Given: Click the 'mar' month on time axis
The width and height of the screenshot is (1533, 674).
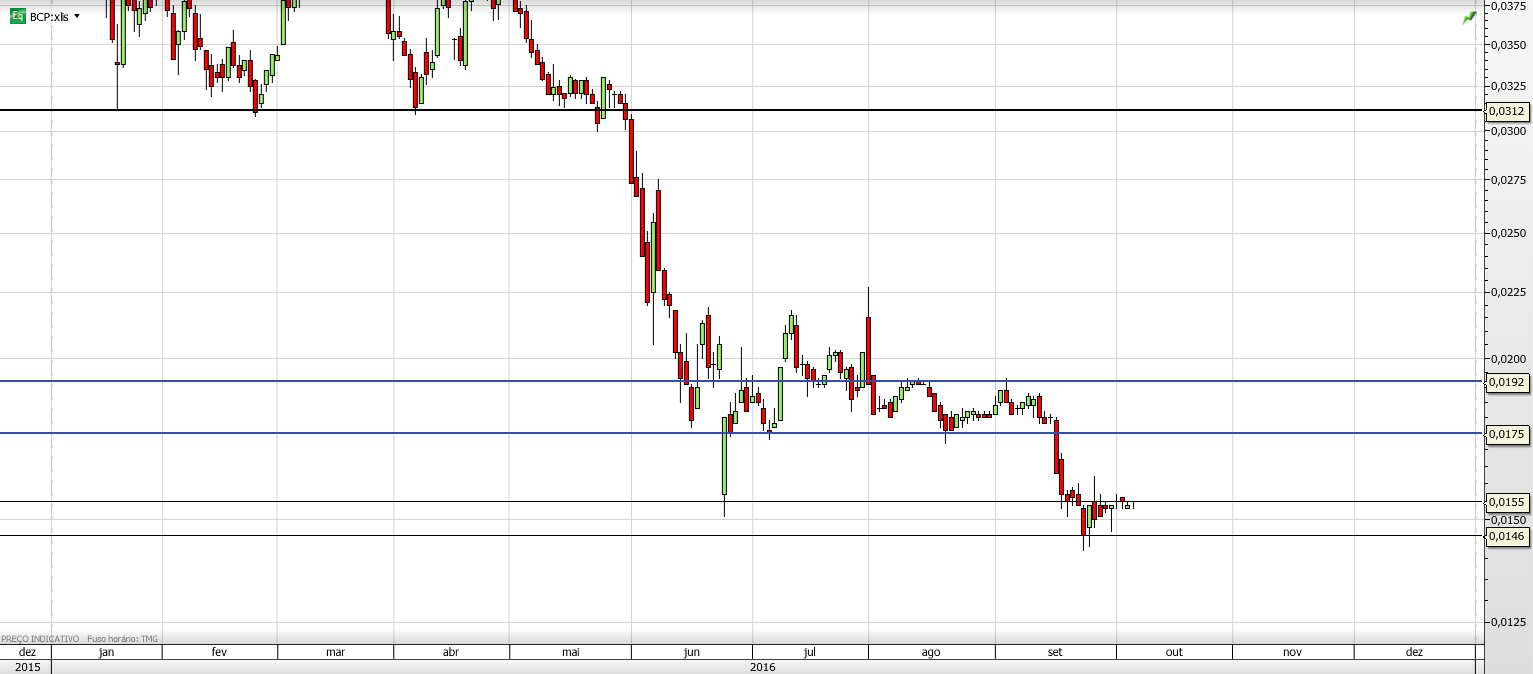Looking at the screenshot, I should click(x=336, y=652).
